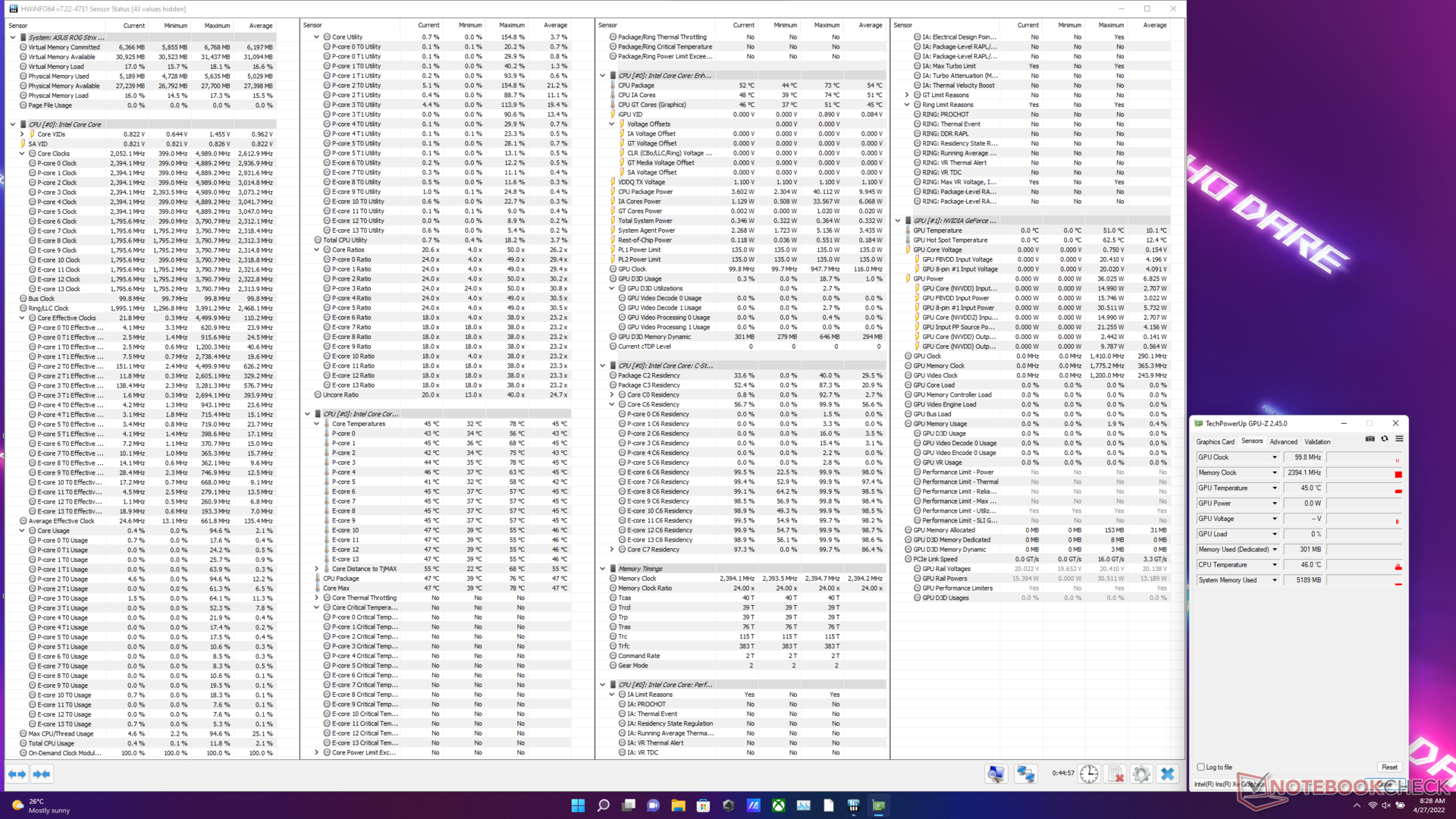Open the GPU Clock sensor dropdown
The image size is (1456, 819).
1275,457
